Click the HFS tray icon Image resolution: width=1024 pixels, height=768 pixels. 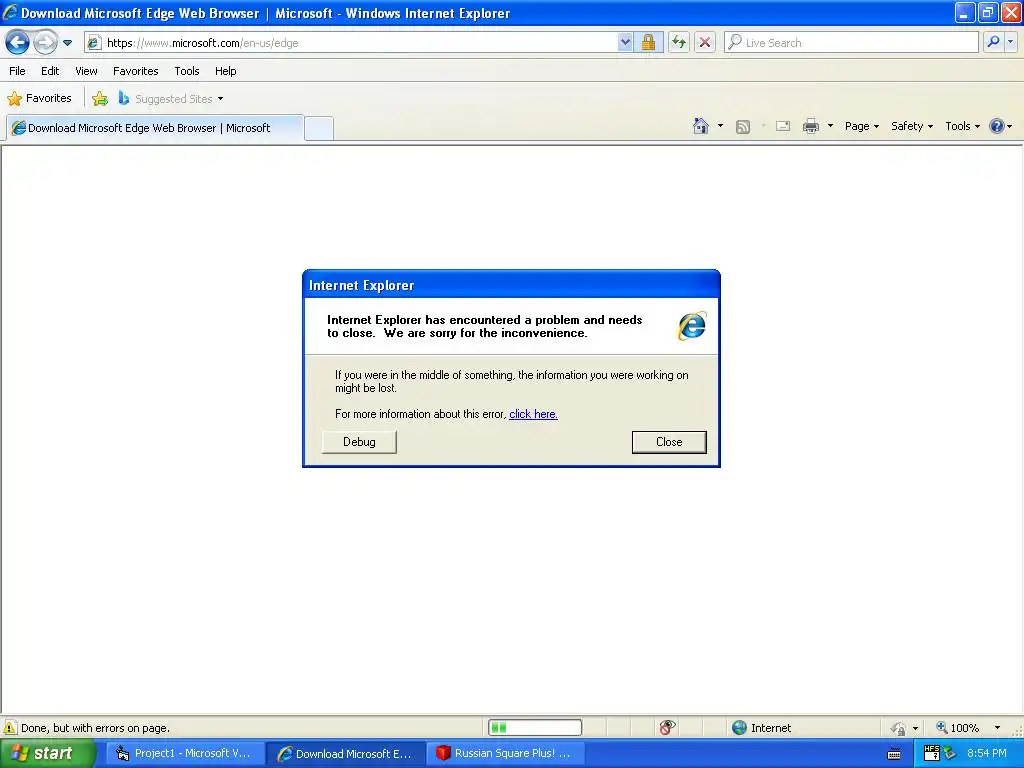[x=931, y=753]
